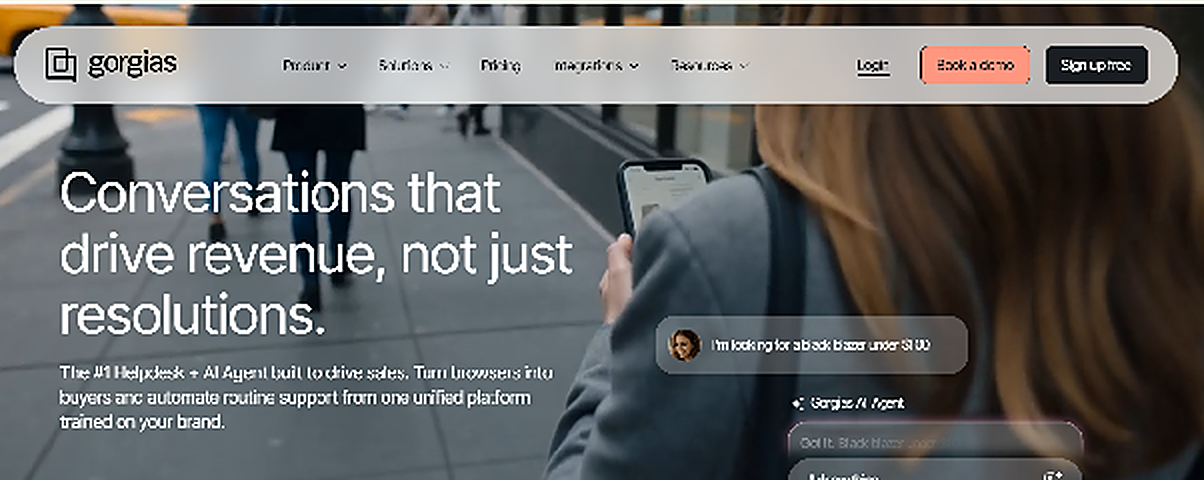The width and height of the screenshot is (1204, 480).
Task: Click the sparkle icon in chat input
Action: click(x=1052, y=475)
